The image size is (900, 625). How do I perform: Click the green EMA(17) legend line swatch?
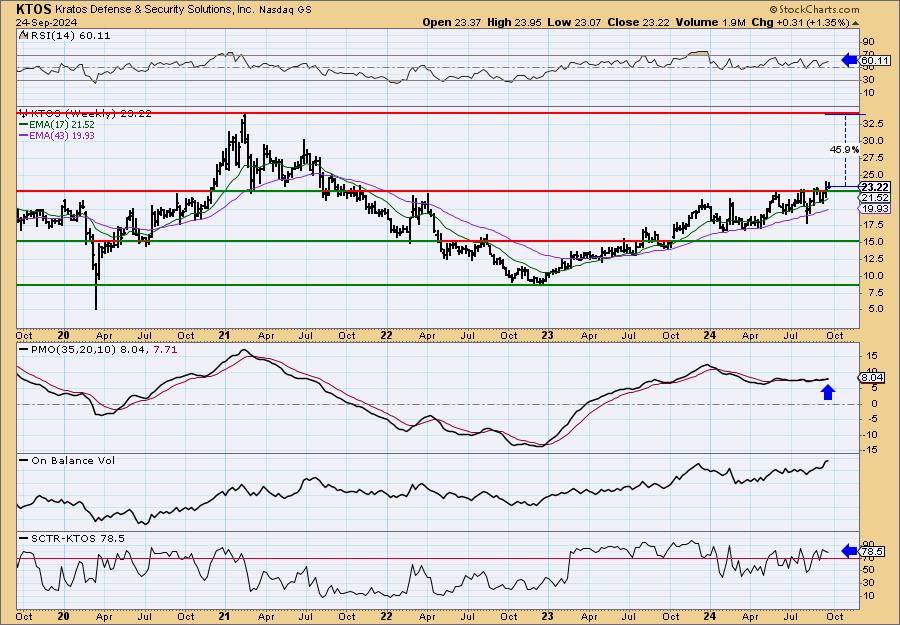coord(23,125)
